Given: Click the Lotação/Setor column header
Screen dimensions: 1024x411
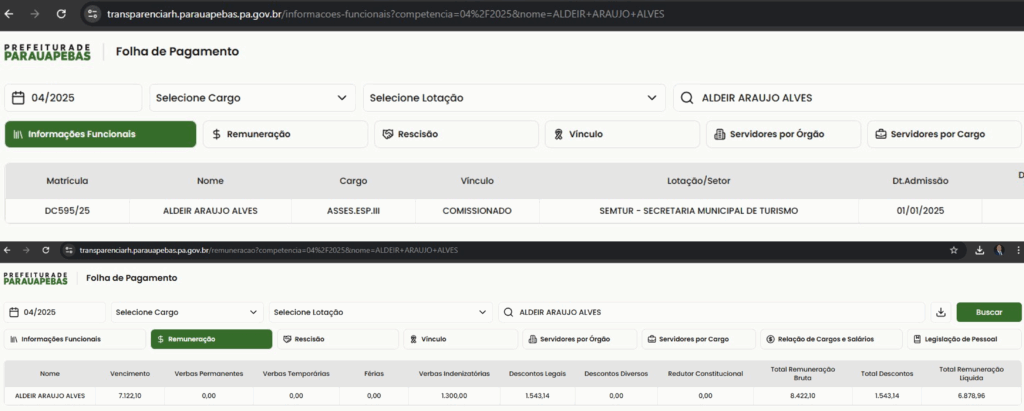Looking at the screenshot, I should (x=699, y=181).
